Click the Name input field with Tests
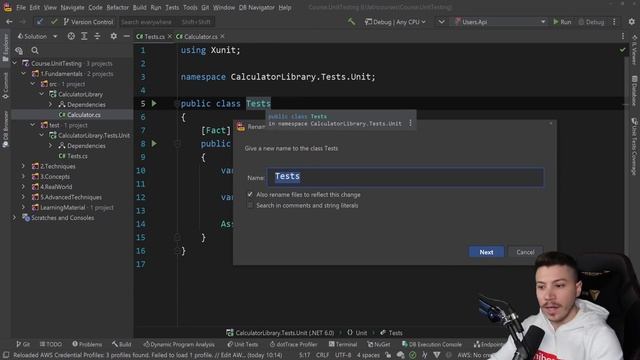The height and width of the screenshot is (360, 640). [405, 177]
